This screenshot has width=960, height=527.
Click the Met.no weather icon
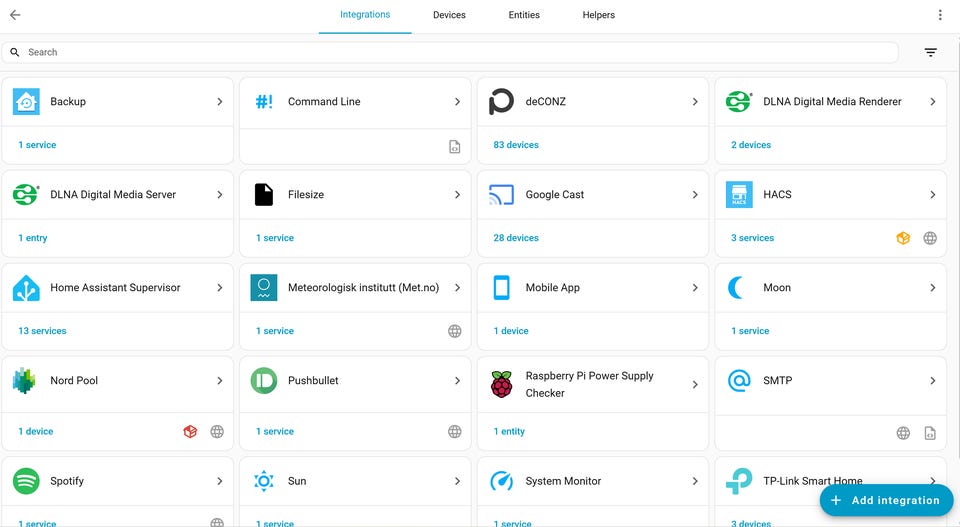(264, 288)
